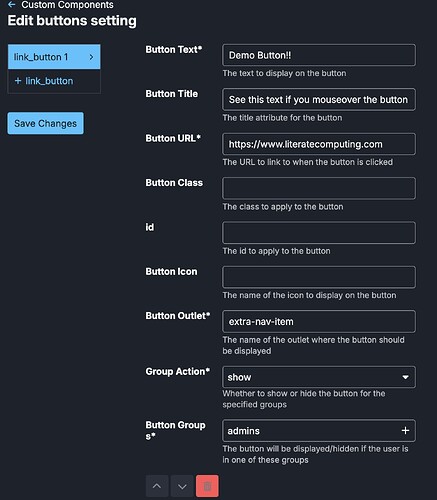Click into the Button Title field

[x=319, y=99]
